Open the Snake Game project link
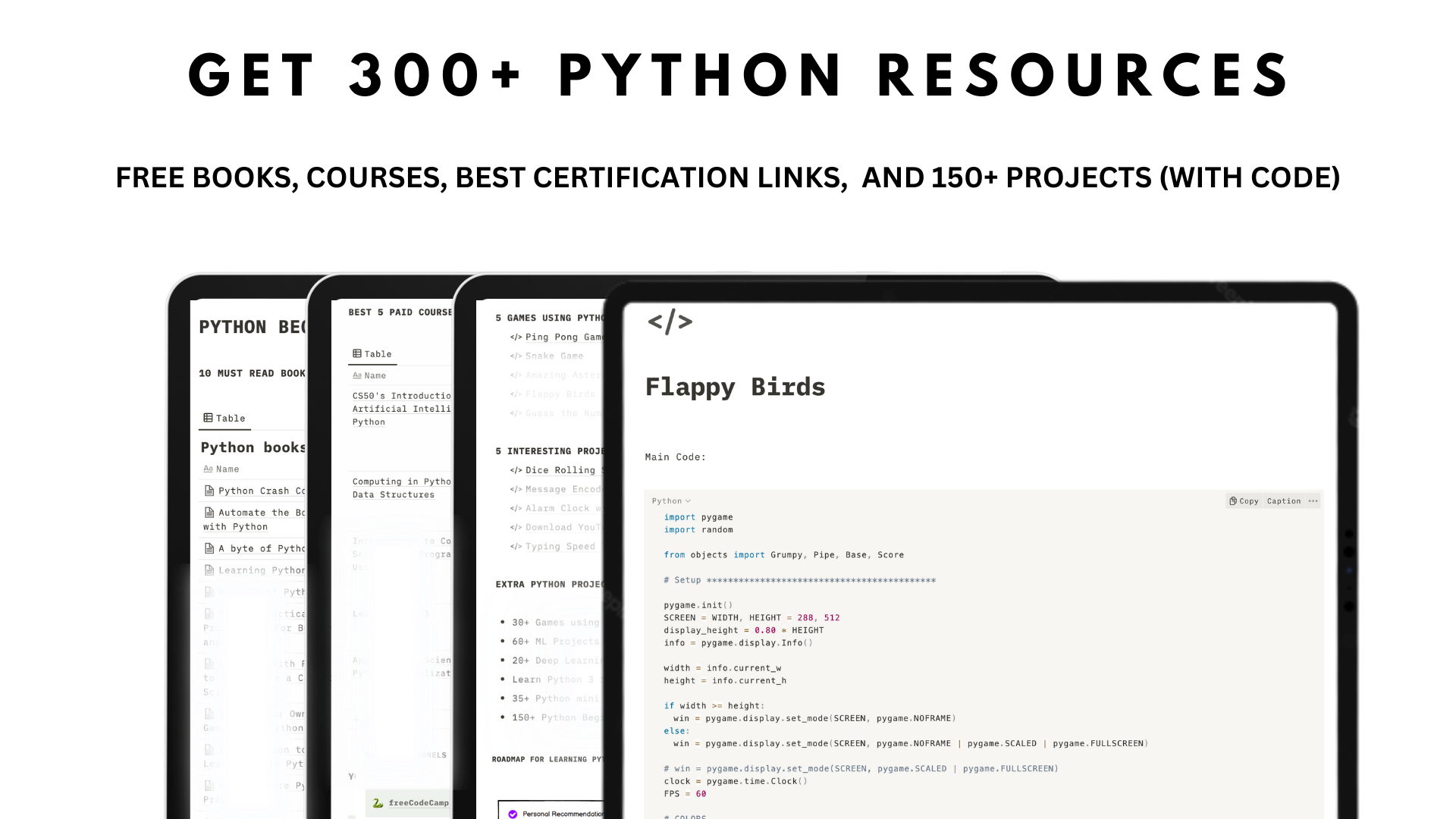1456x819 pixels. [554, 356]
